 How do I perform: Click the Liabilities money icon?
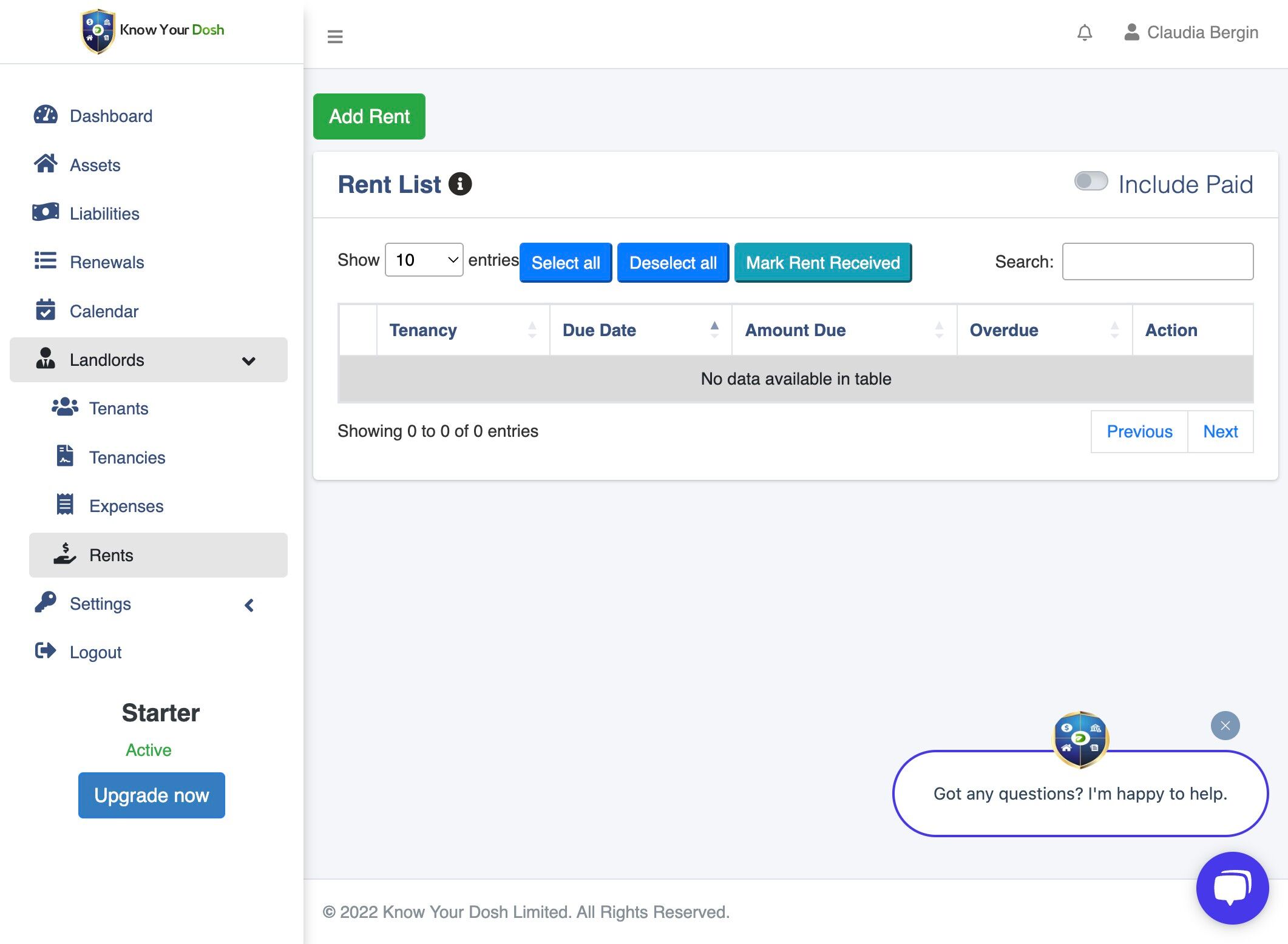(x=46, y=212)
